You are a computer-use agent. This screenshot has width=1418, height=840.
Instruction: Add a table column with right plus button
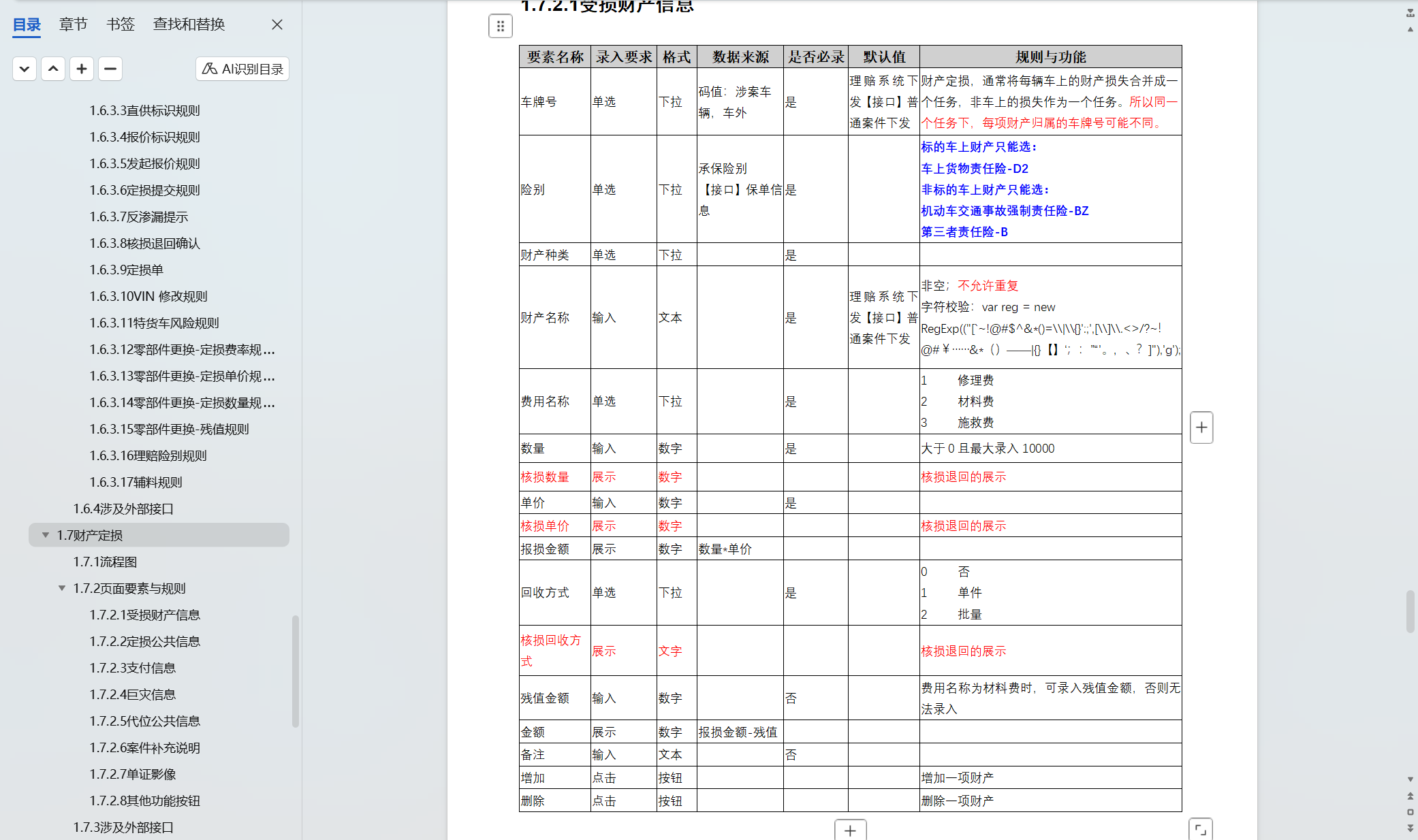coord(1201,427)
